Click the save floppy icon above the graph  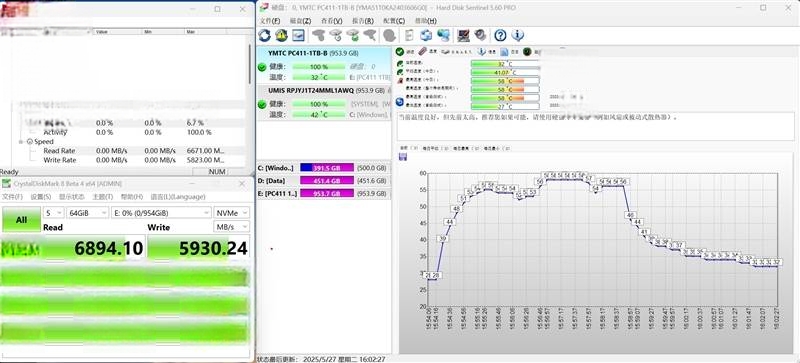[x=403, y=157]
